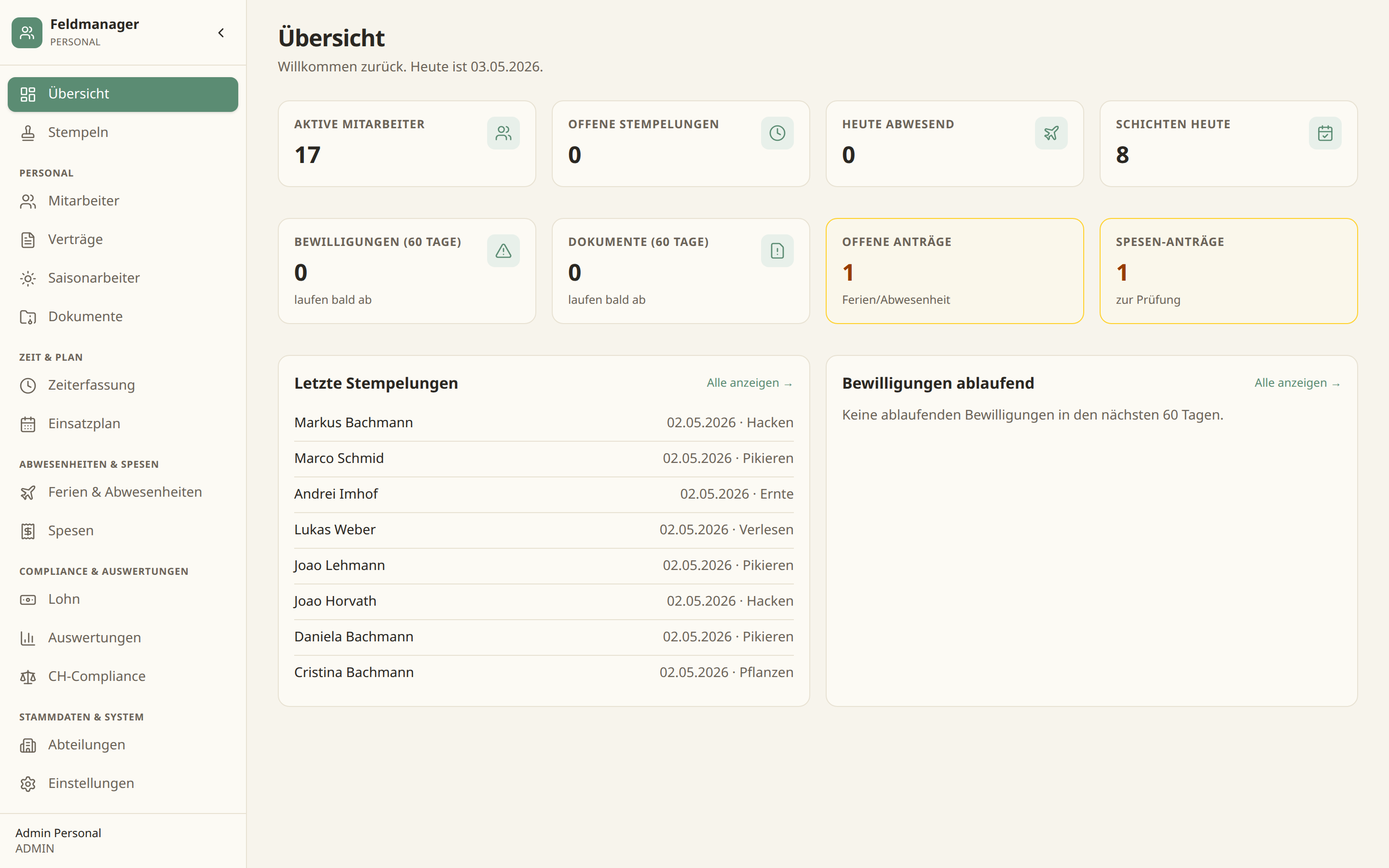
Task: Open the CH-Compliance entry
Action: (123, 677)
